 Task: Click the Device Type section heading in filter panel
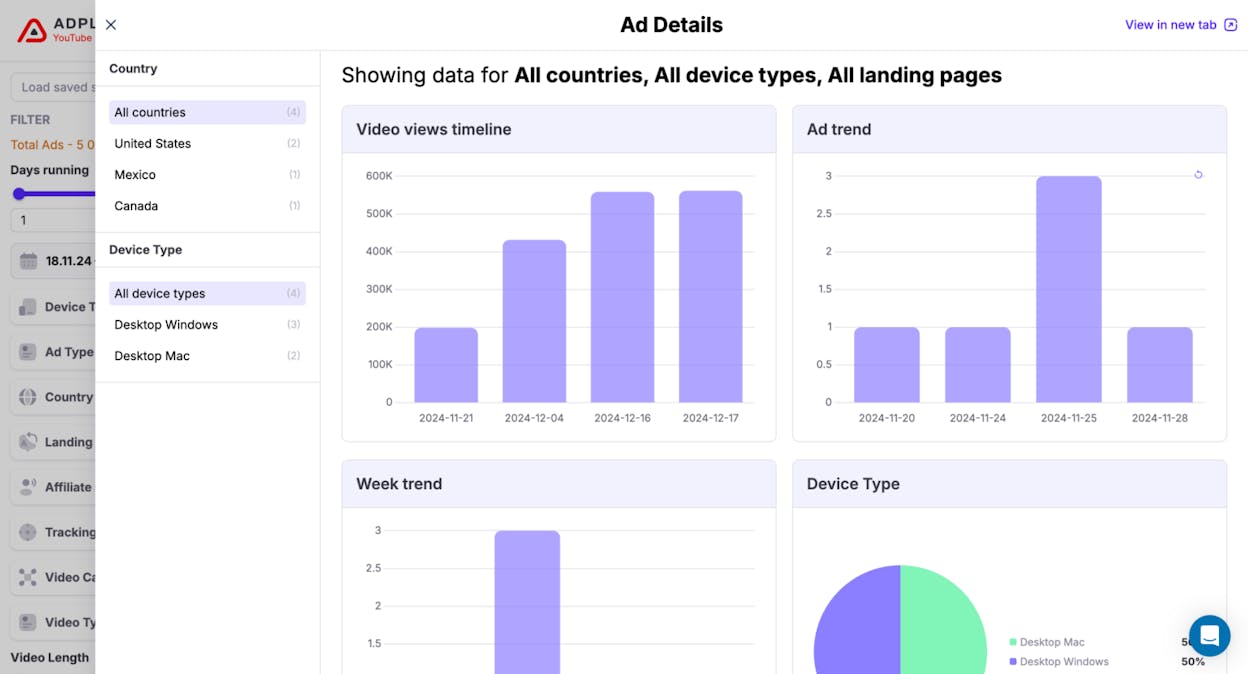145,249
